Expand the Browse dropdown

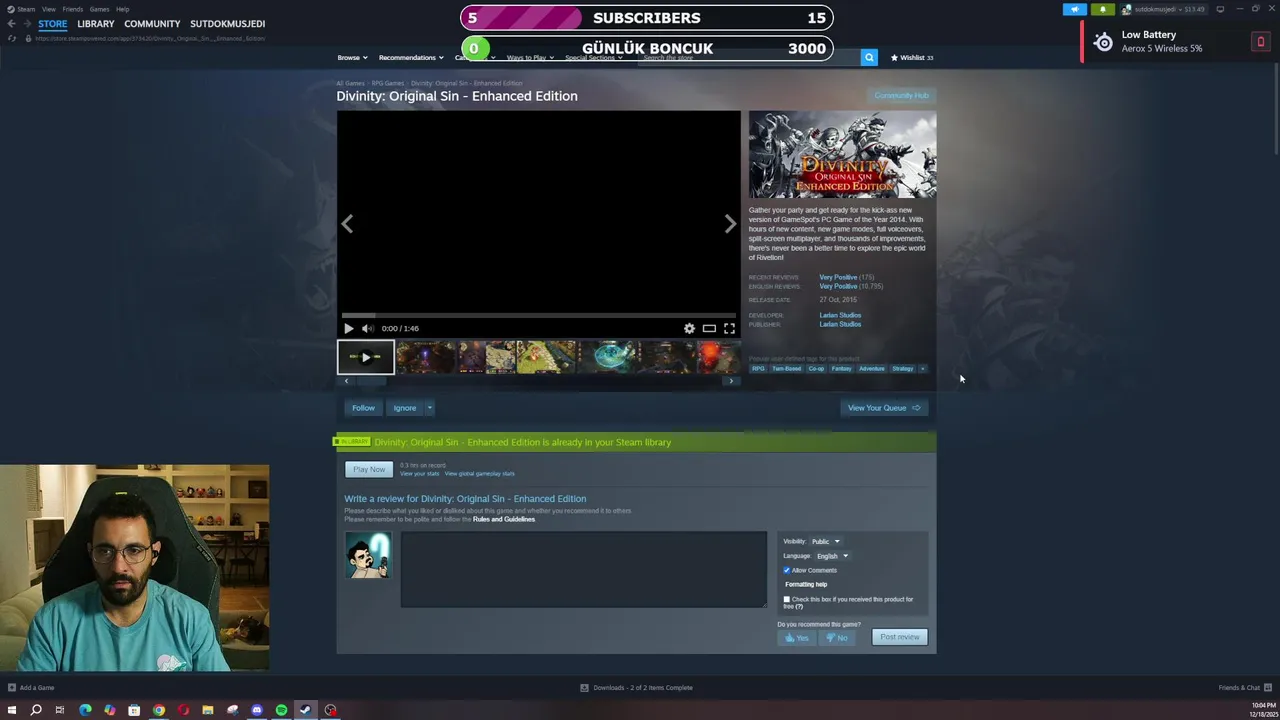point(352,57)
